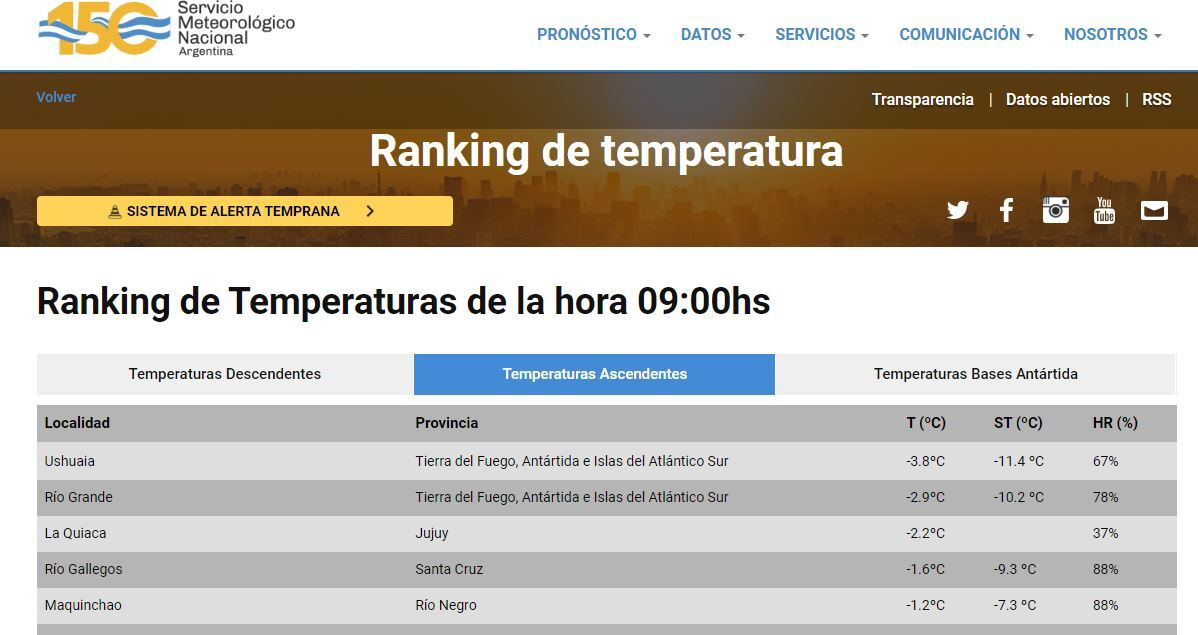Open the Instagram social icon
Image resolution: width=1198 pixels, height=635 pixels.
(x=1055, y=210)
